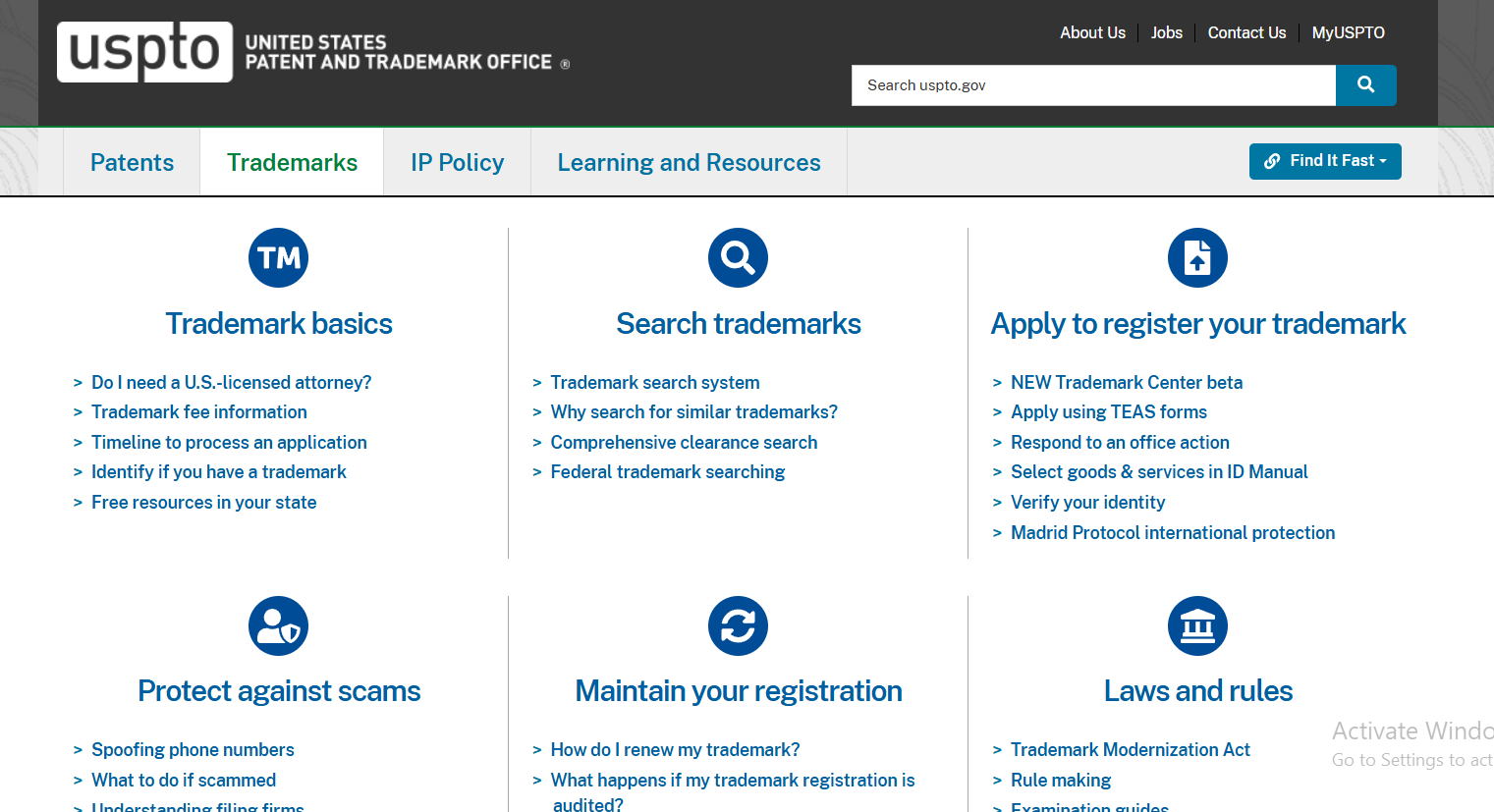
Task: Open Trademark fee information link
Action: (199, 412)
